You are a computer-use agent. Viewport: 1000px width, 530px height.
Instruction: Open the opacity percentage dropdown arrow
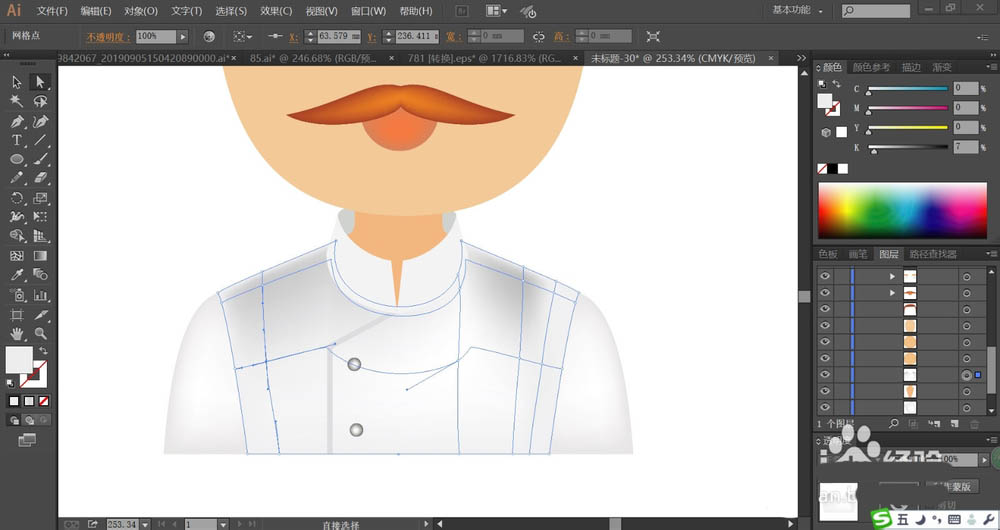[x=183, y=36]
